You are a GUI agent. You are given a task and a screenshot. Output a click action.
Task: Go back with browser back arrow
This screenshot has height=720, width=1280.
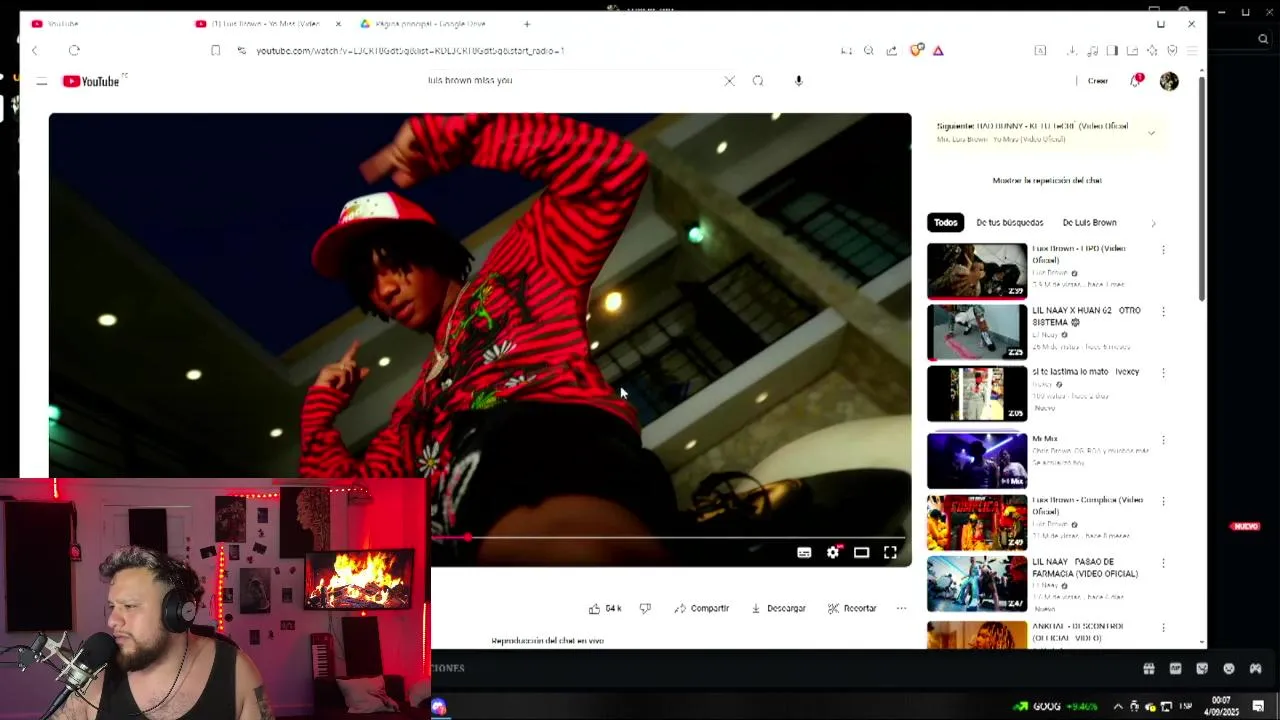pyautogui.click(x=35, y=50)
